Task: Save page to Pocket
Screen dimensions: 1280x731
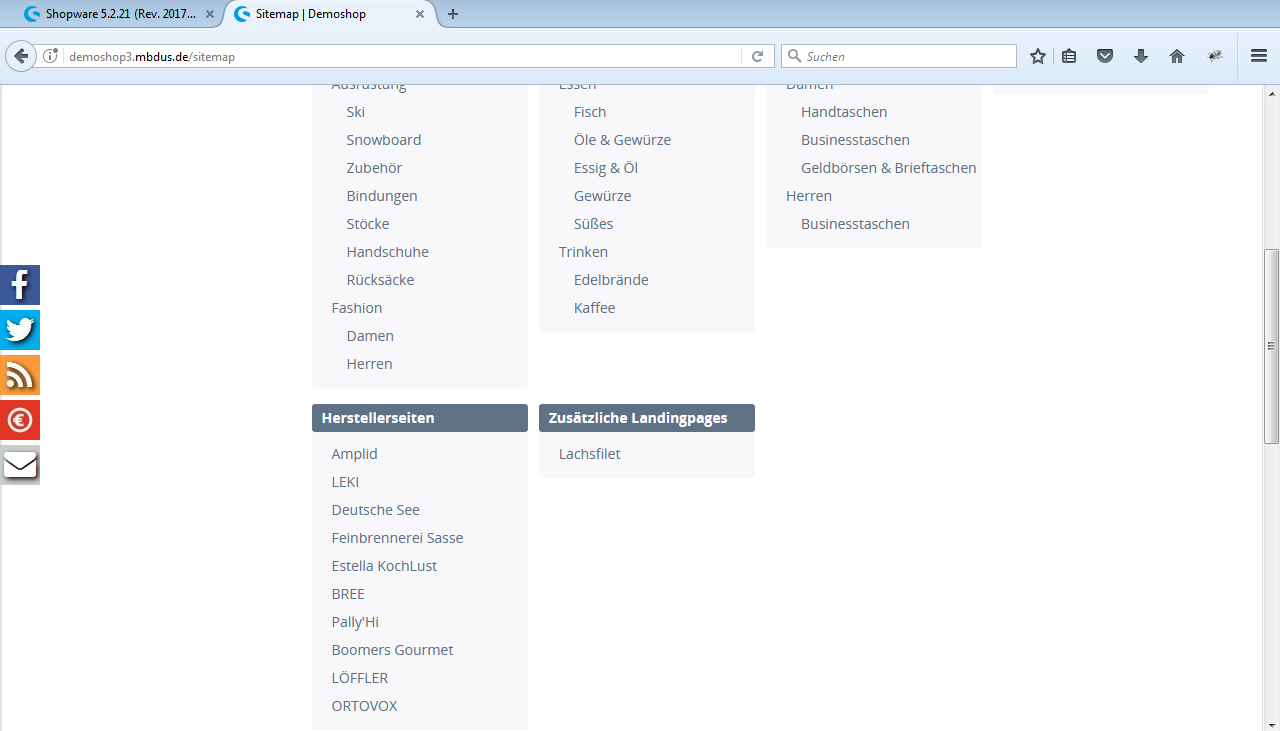Action: 1105,56
